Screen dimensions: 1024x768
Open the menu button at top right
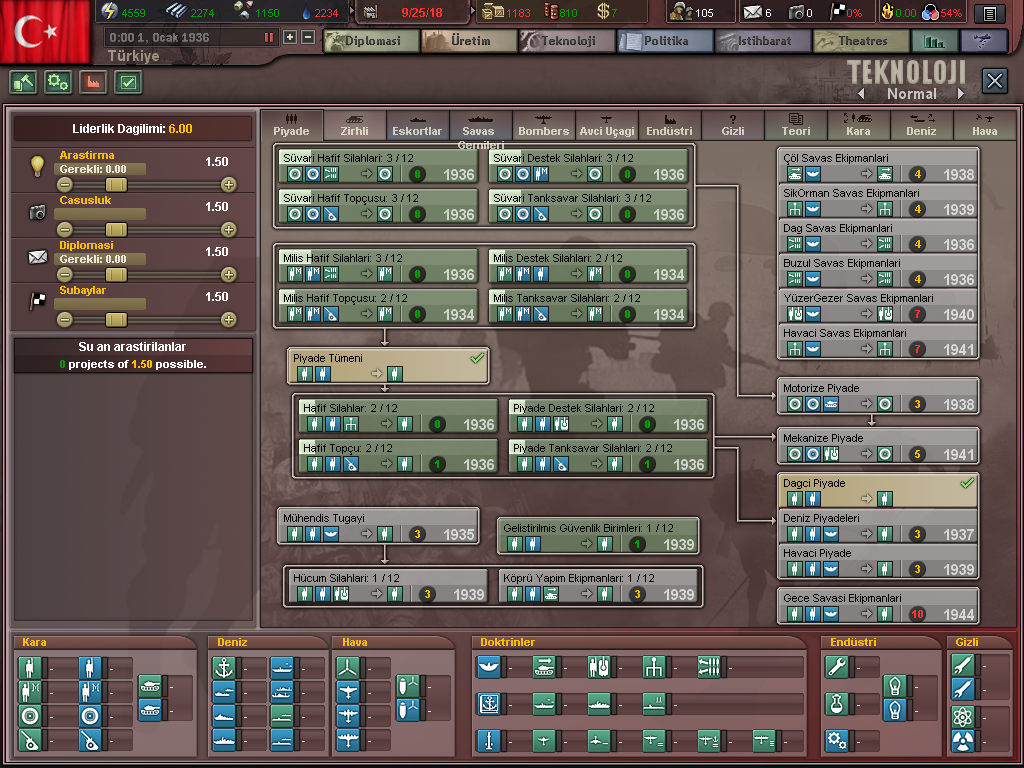[989, 13]
